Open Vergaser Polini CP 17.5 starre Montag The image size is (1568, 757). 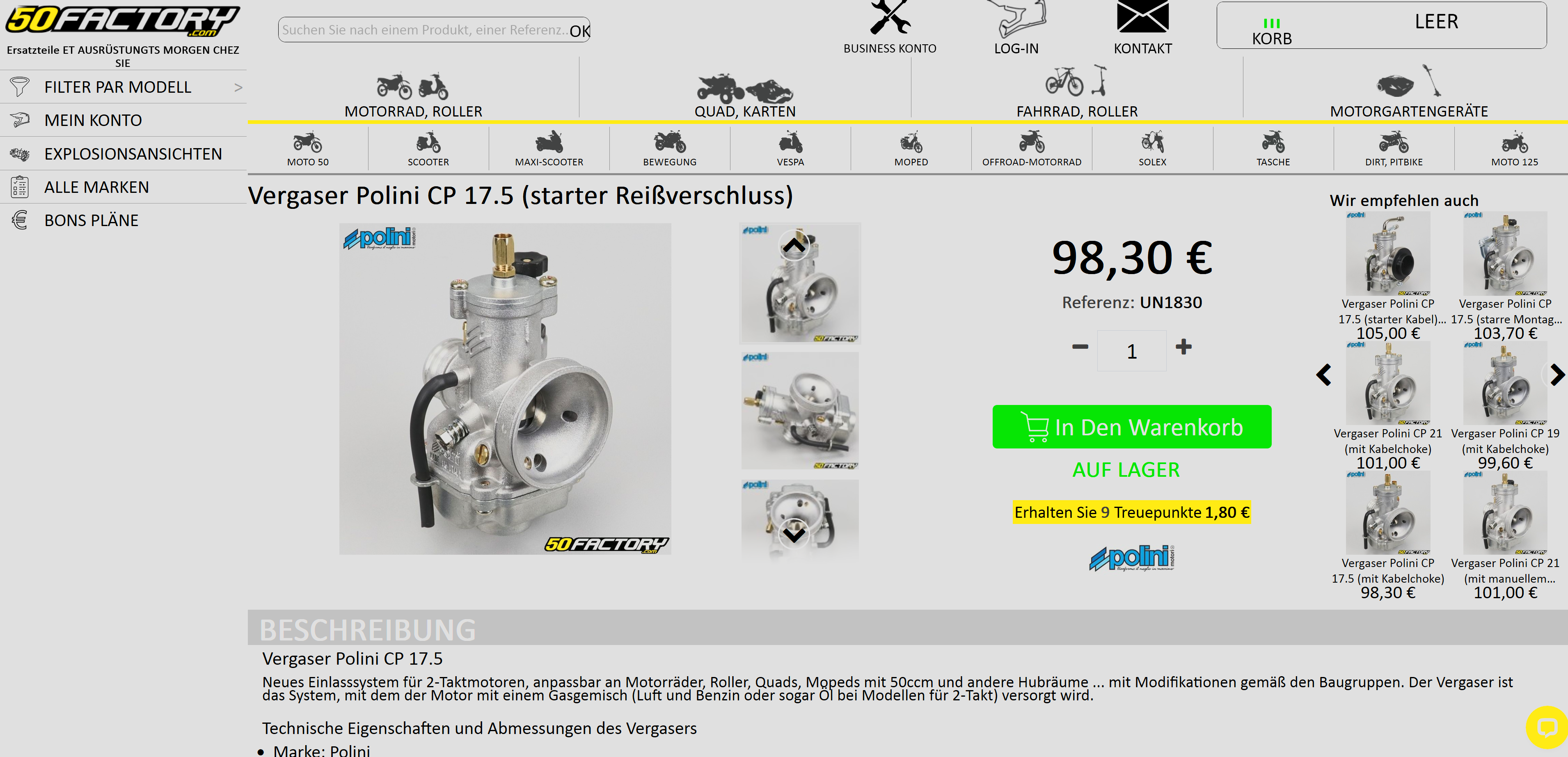coord(1505,276)
